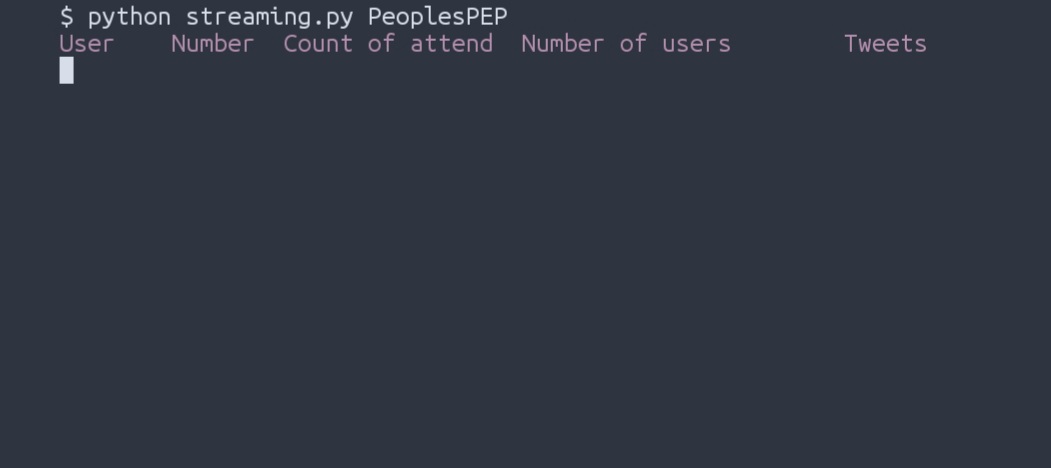This screenshot has width=1051, height=468.
Task: Click the word python in the command
Action: pos(129,17)
